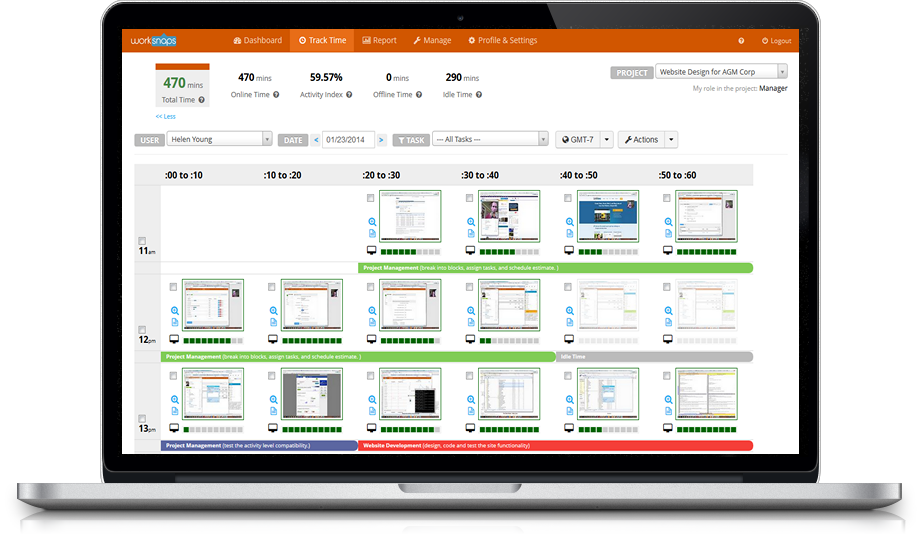The image size is (919, 534).
Task: Check the 12pm :20 to :30 screenshot checkbox
Action: tap(371, 287)
